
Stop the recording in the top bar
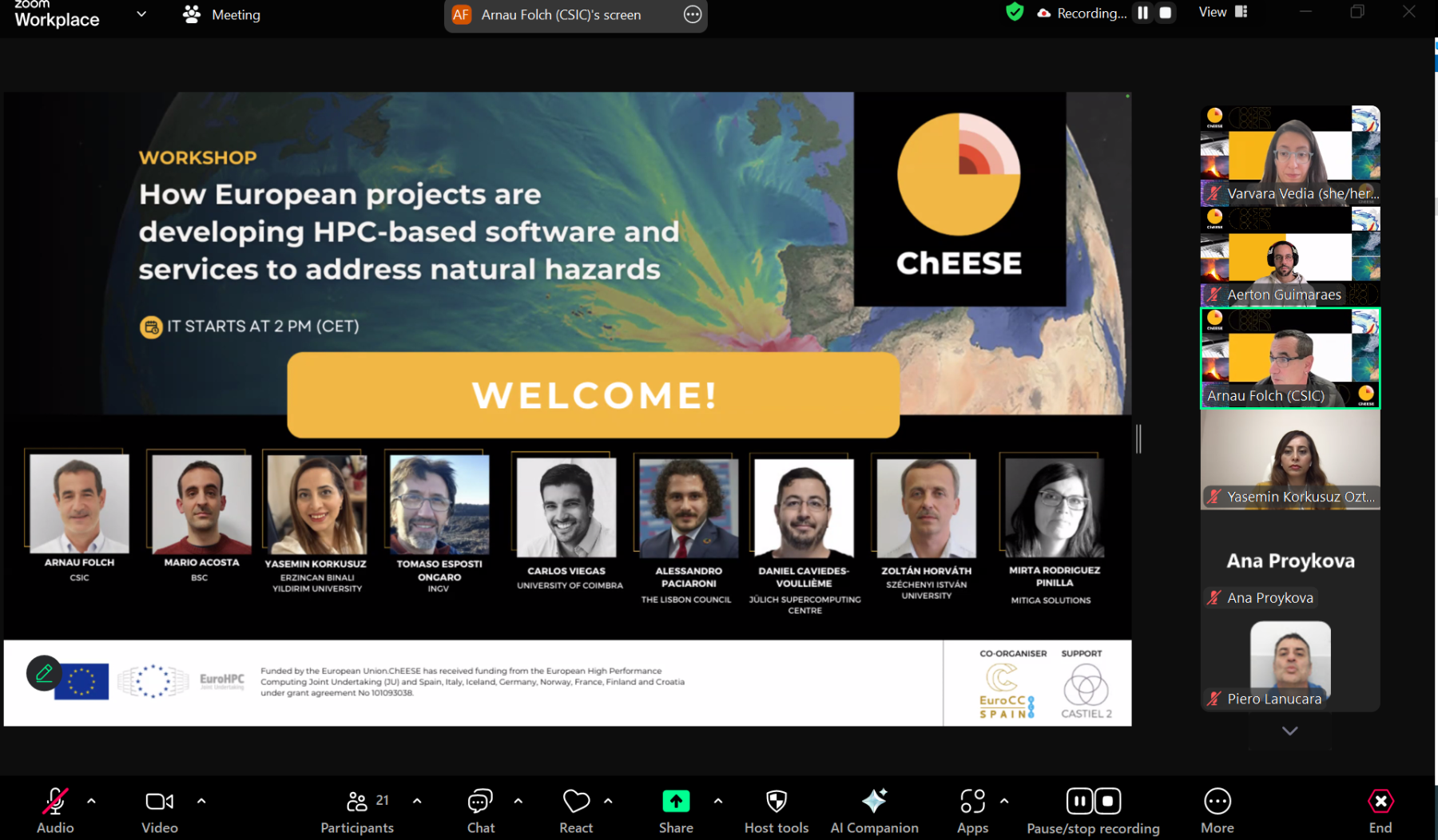coord(1166,13)
